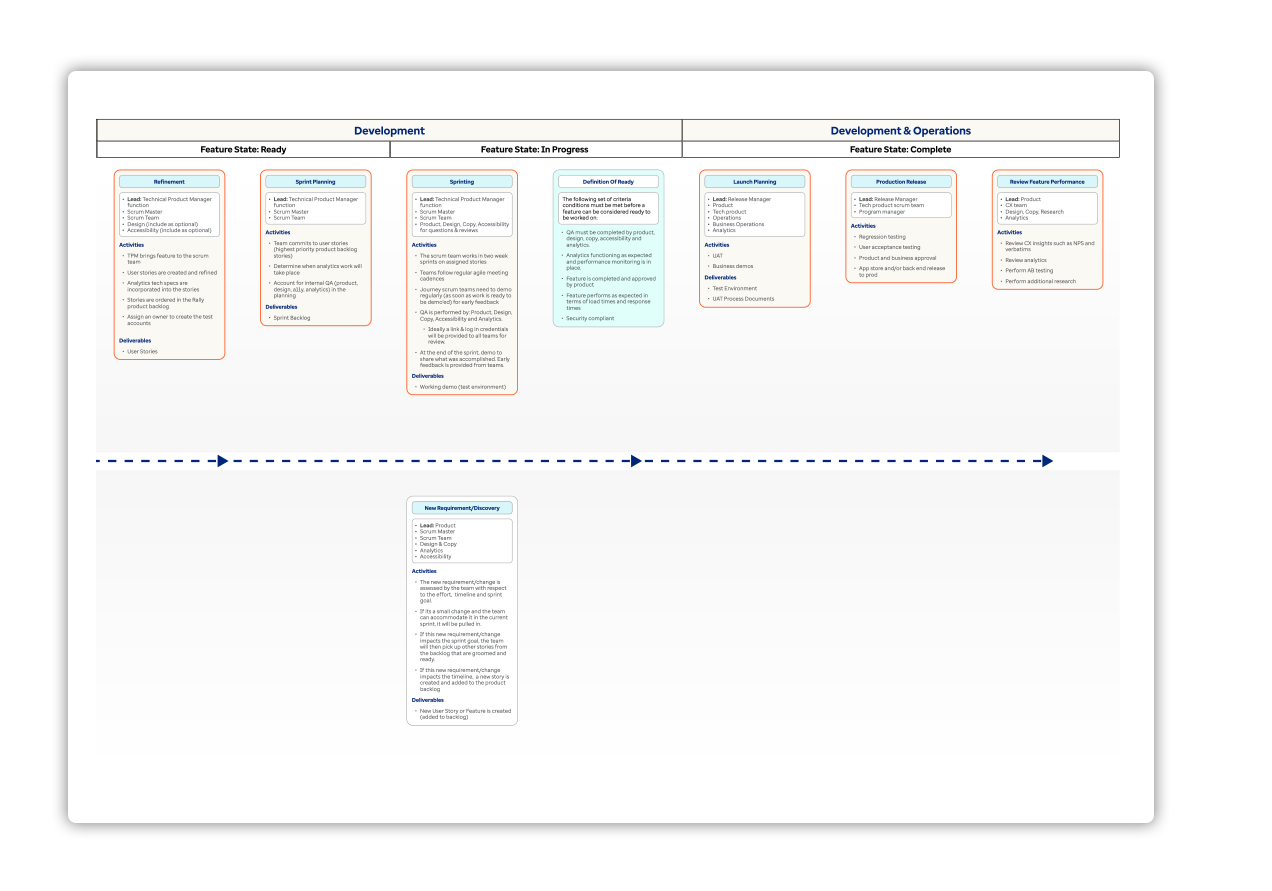Click "Business Operations" in Launch Planning
This screenshot has width=1272, height=891.
coord(738,224)
